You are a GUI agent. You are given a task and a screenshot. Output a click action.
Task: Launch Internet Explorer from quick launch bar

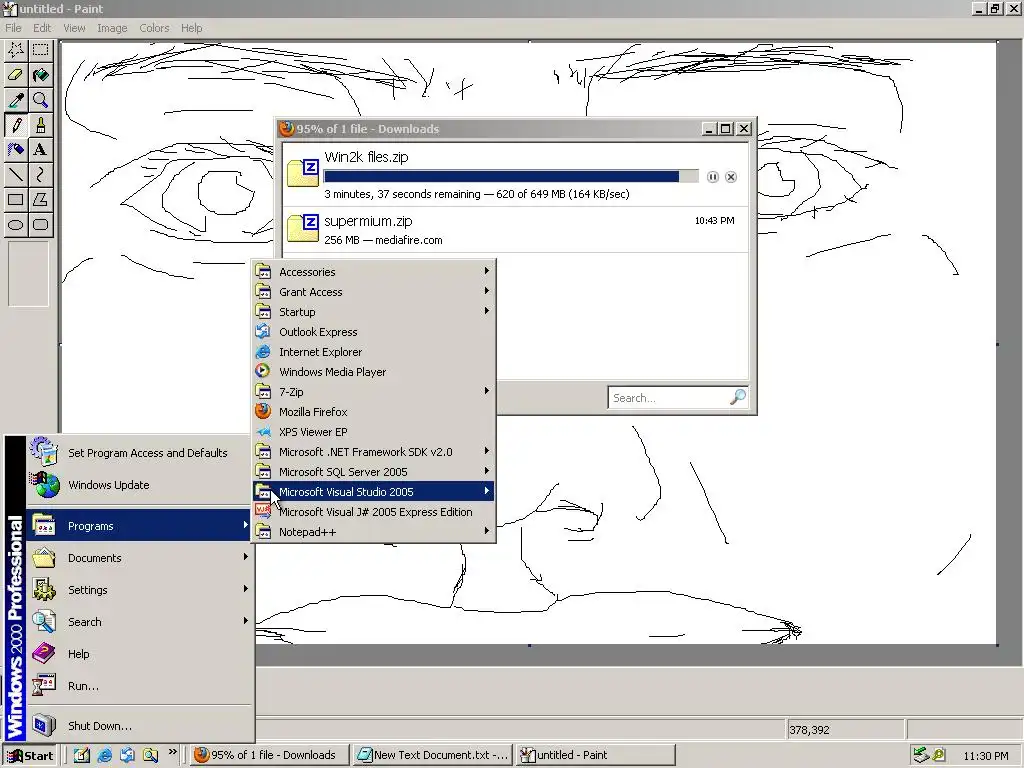tap(104, 755)
